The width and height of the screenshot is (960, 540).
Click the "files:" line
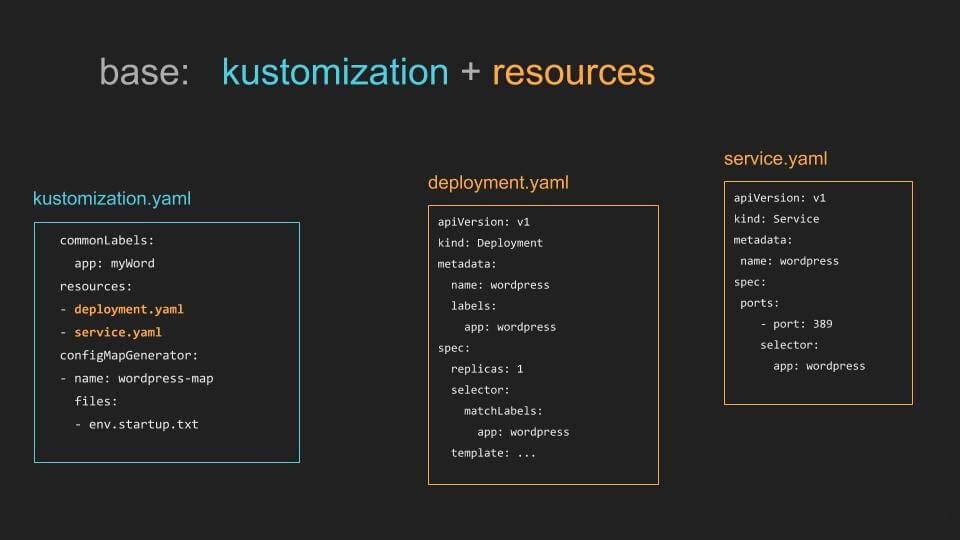point(96,402)
